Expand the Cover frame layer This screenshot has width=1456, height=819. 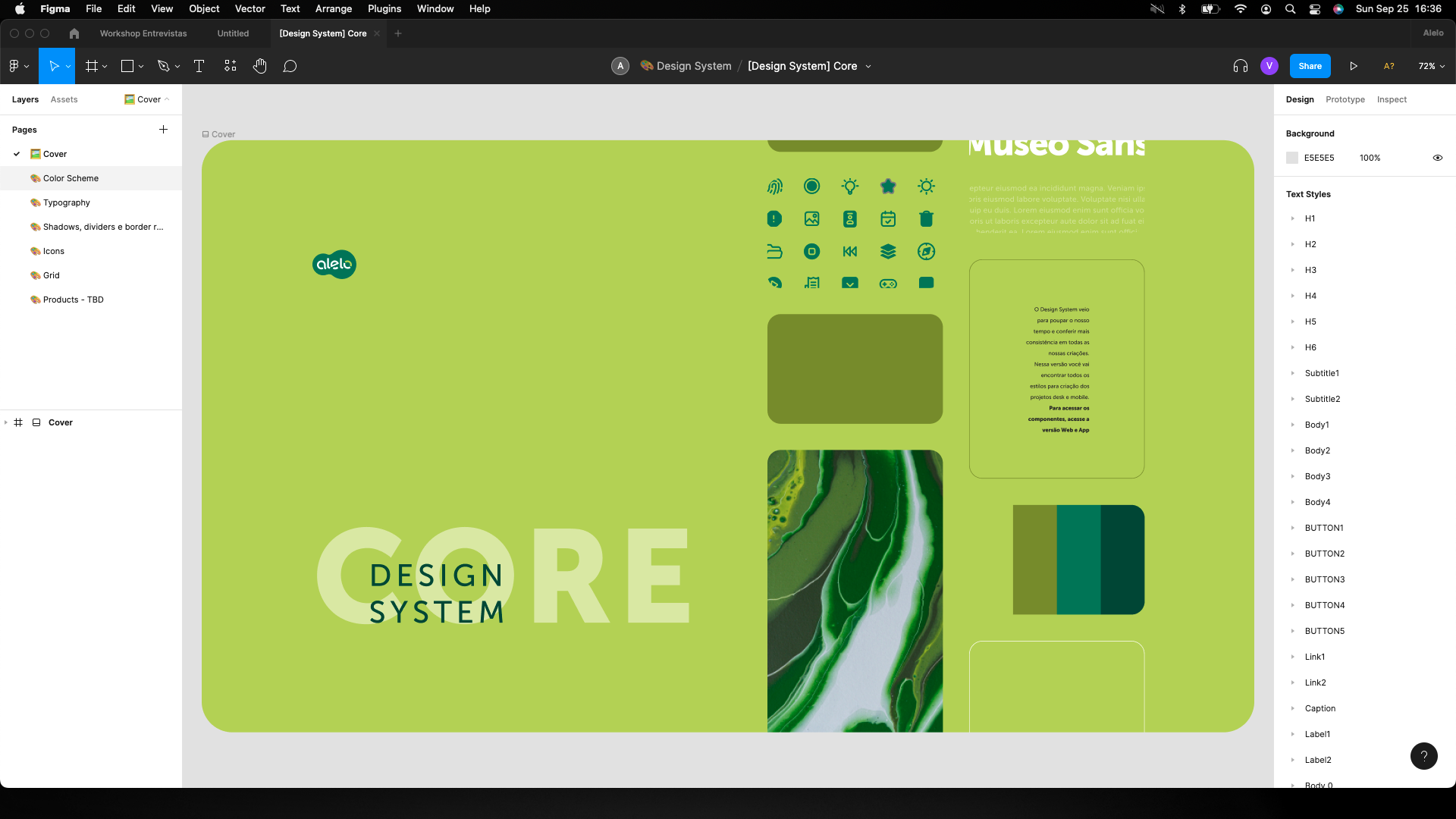point(6,422)
